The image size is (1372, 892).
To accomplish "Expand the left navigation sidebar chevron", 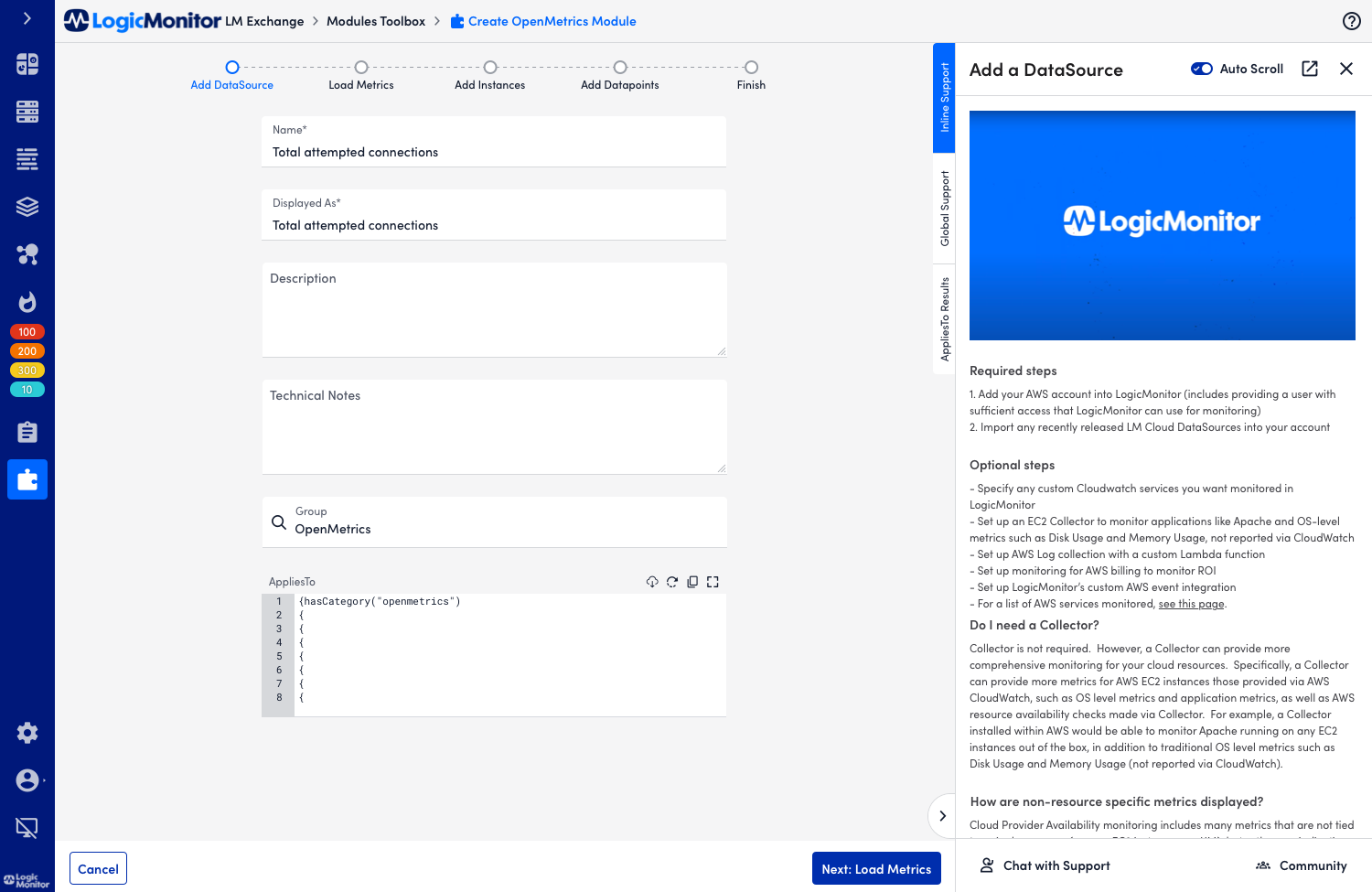I will tap(27, 18).
